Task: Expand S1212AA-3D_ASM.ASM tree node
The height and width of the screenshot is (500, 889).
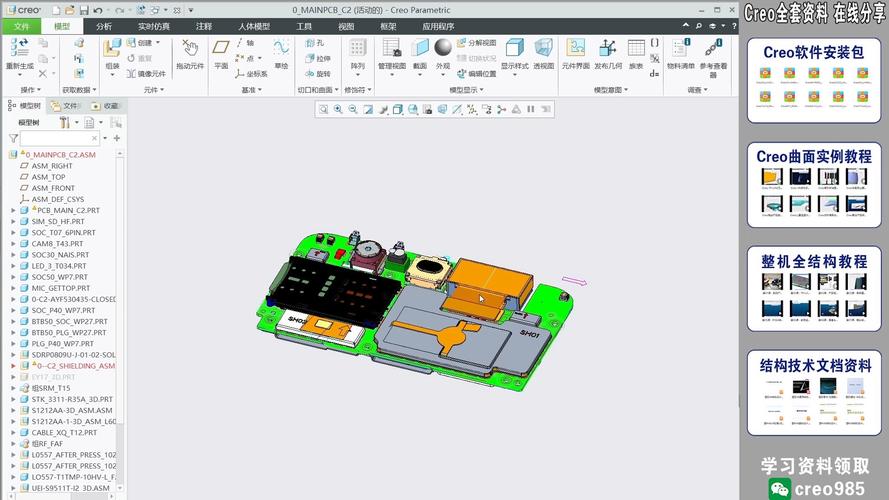Action: point(13,410)
